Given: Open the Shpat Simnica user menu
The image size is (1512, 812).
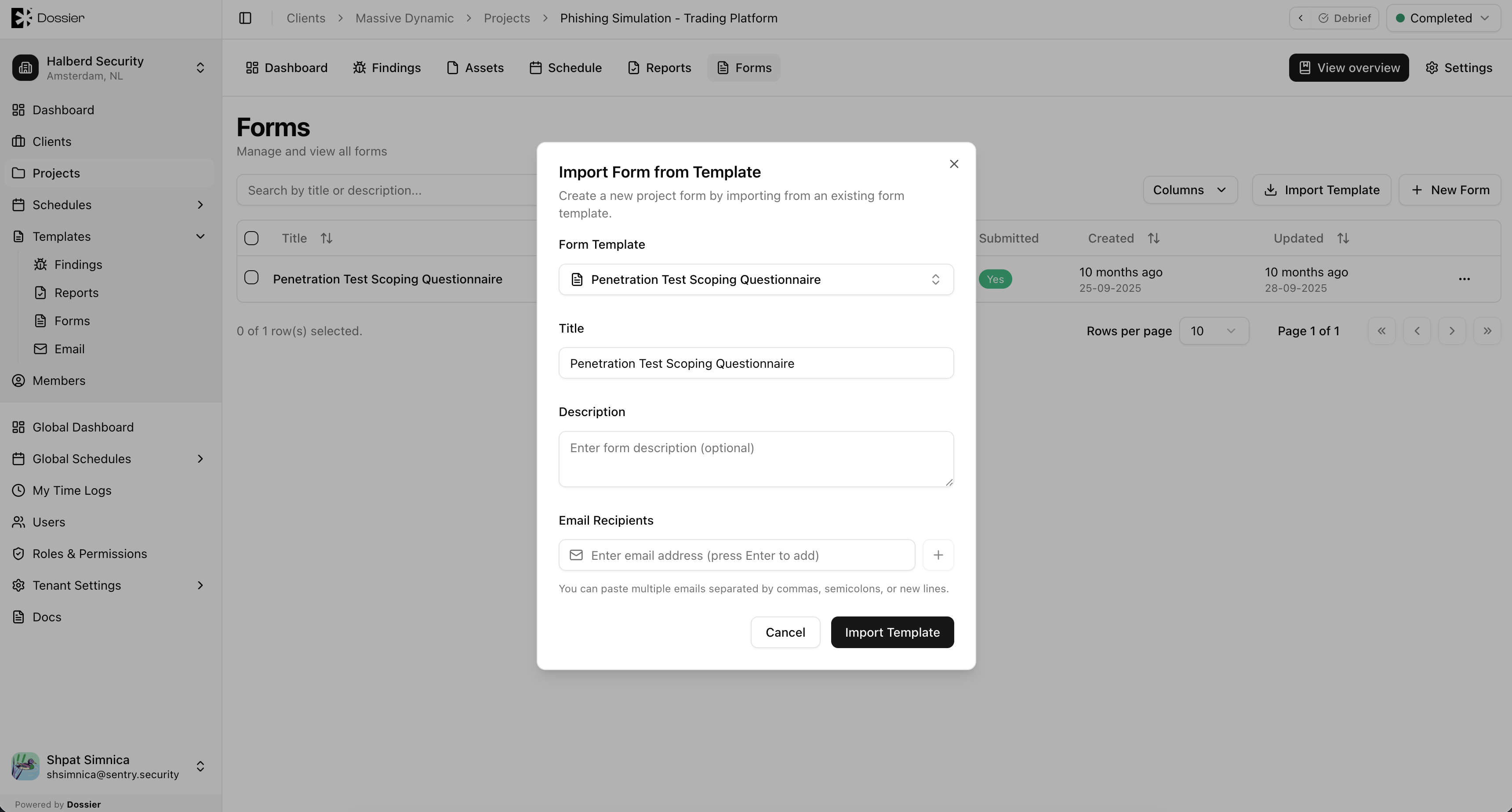Looking at the screenshot, I should pos(110,767).
